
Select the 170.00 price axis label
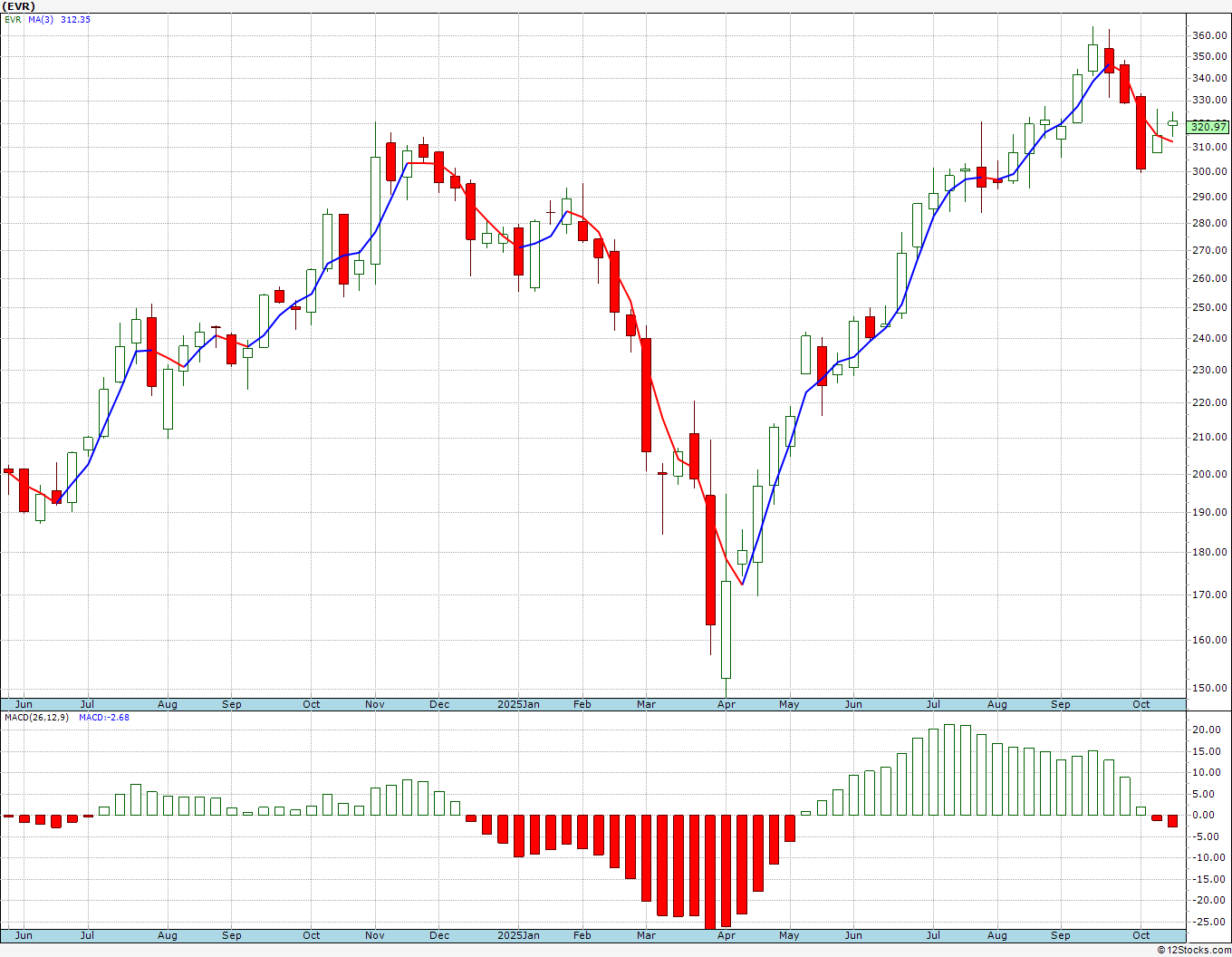click(1210, 595)
